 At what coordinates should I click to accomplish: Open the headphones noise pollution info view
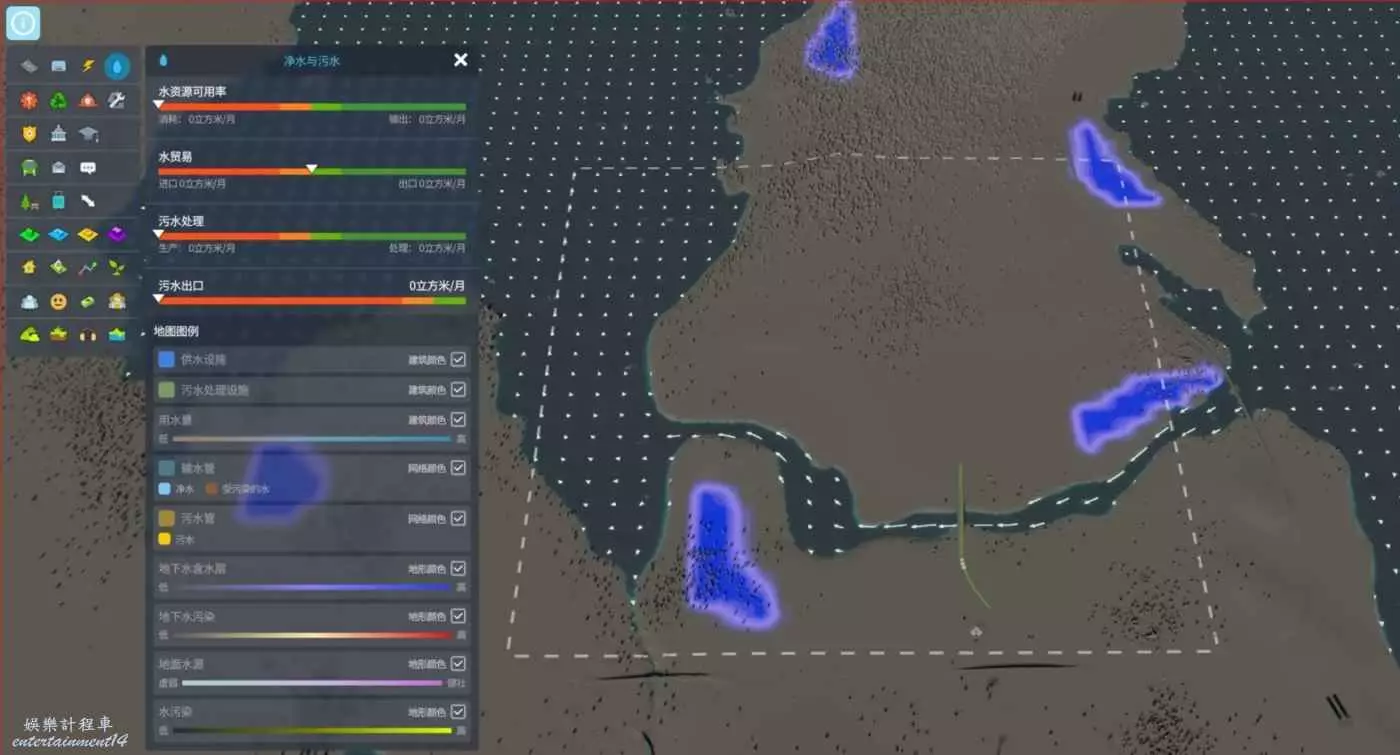[x=88, y=334]
